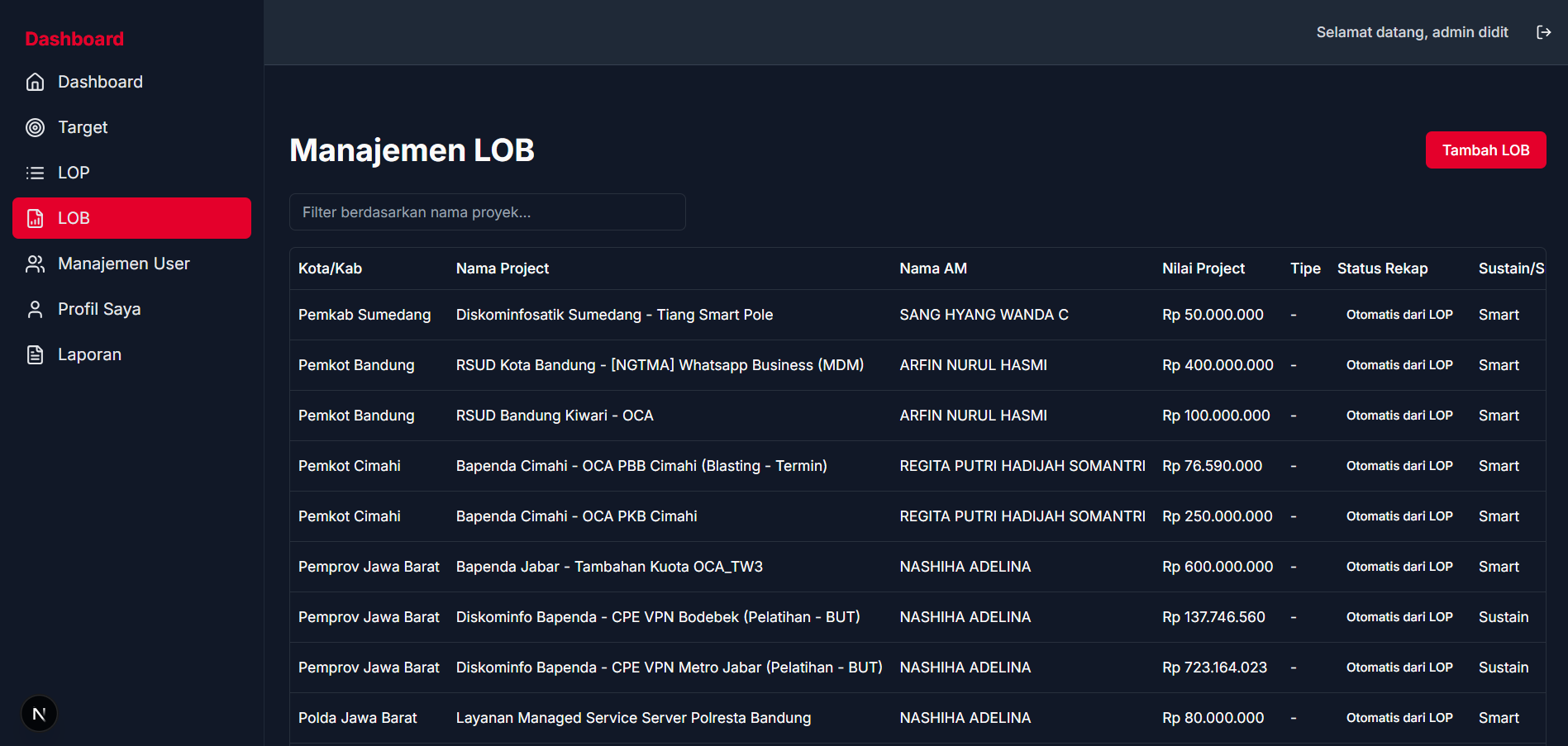Click the Nilai Project column header
This screenshot has width=1568, height=746.
(1203, 268)
